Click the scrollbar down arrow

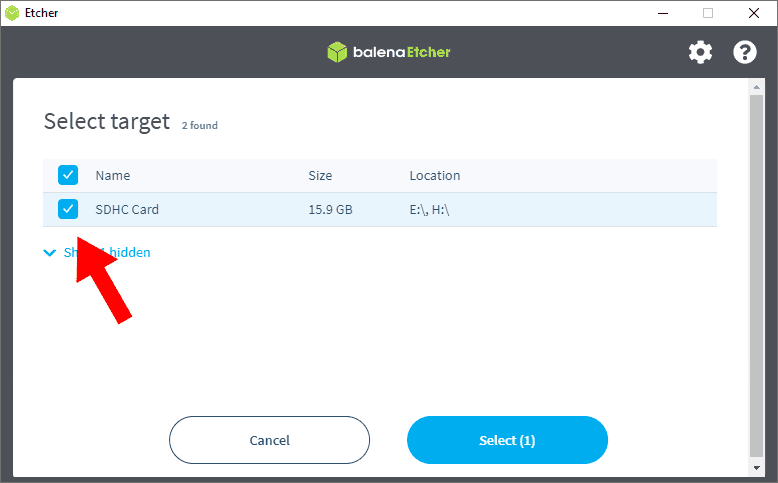coord(756,468)
